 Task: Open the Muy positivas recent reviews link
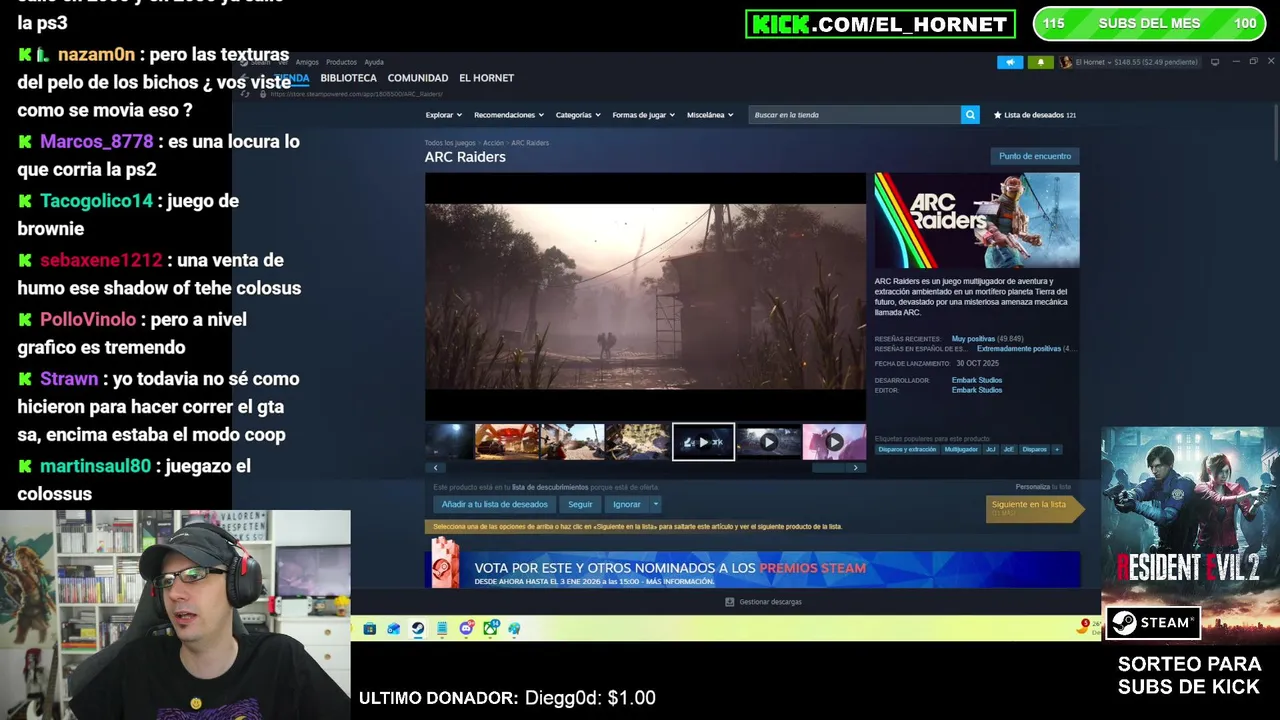click(x=973, y=339)
